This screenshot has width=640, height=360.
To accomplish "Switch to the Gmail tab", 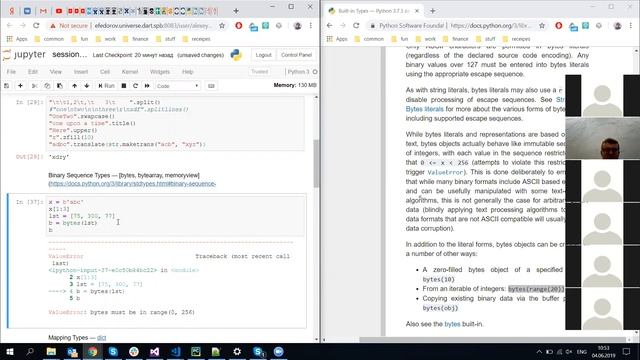I will click(x=43, y=11).
